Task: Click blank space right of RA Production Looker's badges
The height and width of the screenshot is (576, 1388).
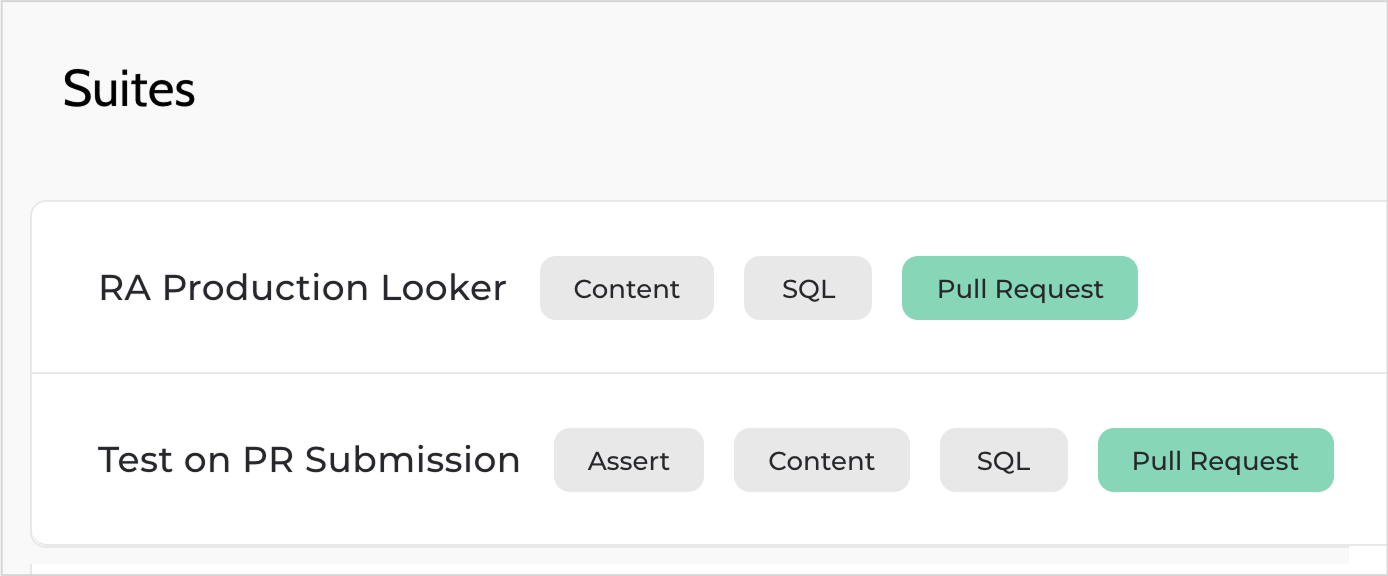Action: (x=1260, y=289)
